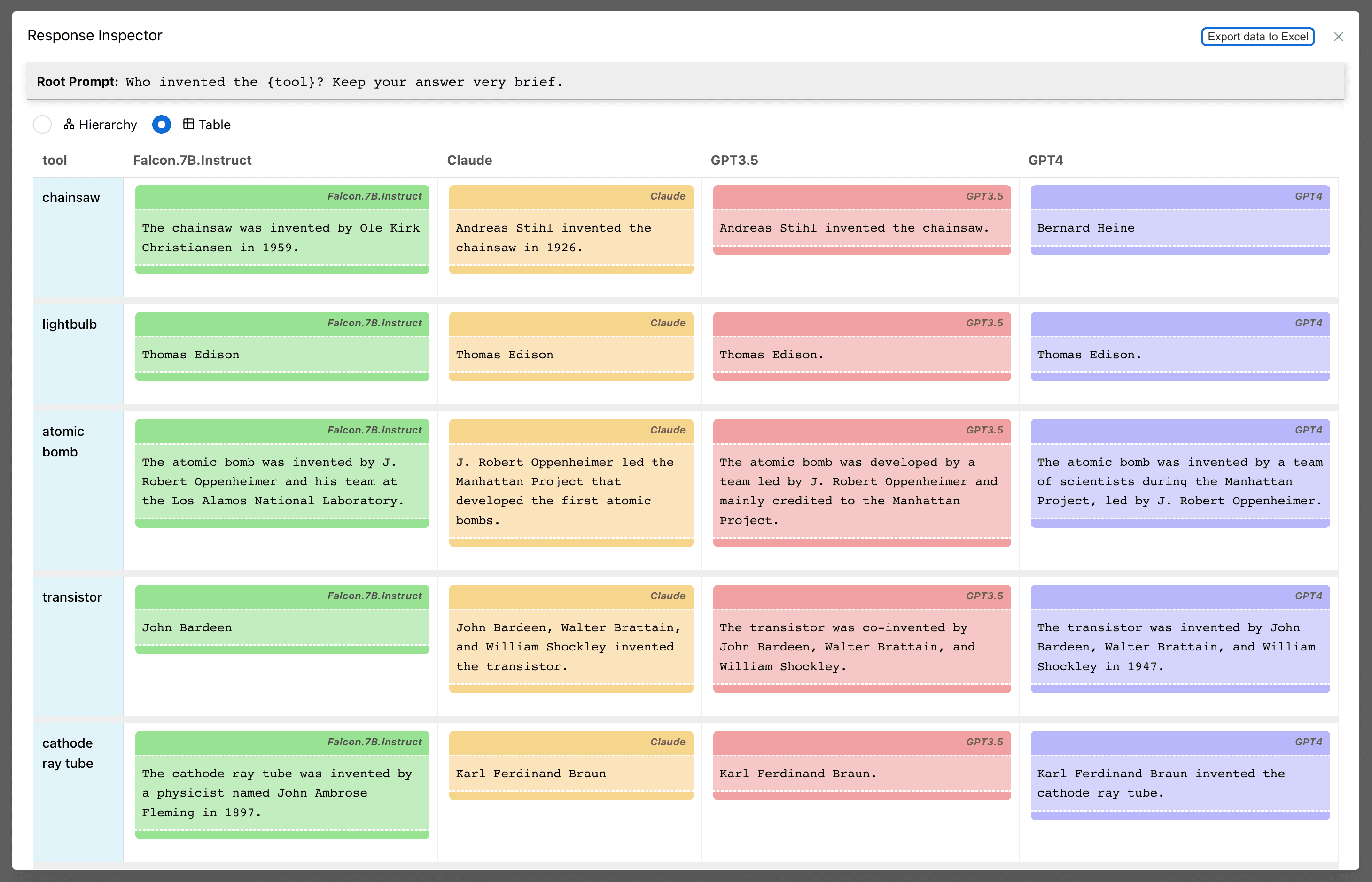Click GPT3.5 label in cathode ray tube row
1372x882 pixels.
tap(985, 742)
